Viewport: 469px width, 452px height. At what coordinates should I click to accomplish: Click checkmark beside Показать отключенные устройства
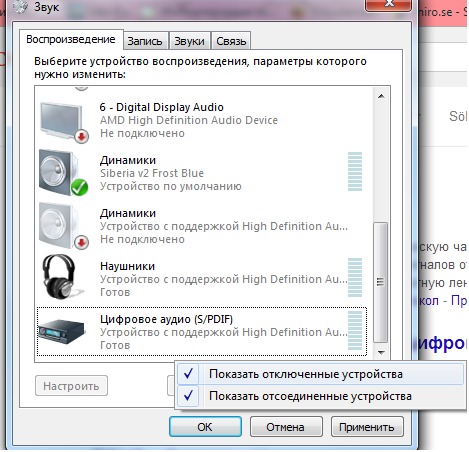188,374
